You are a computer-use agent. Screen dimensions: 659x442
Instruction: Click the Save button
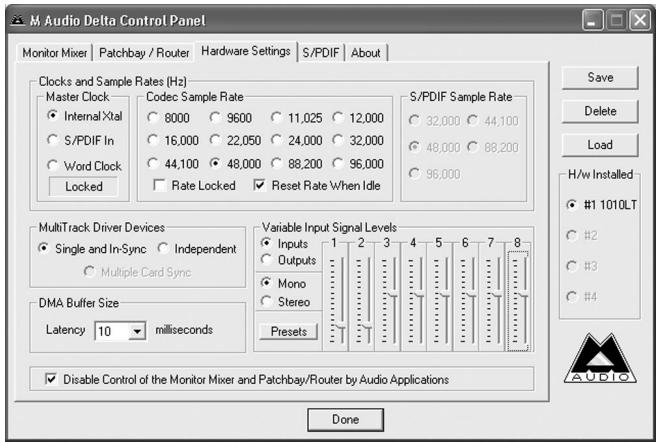click(600, 77)
